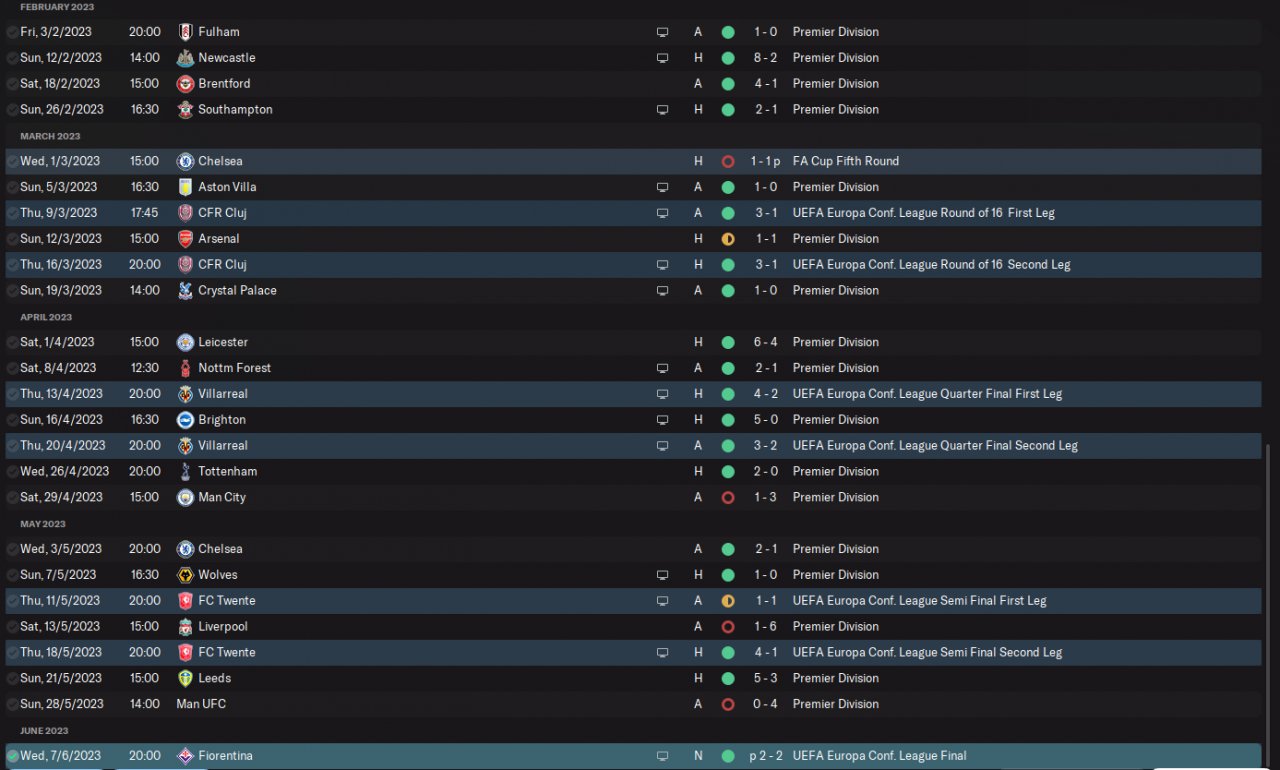Click the Wolves club badge
This screenshot has height=770, width=1280.
(185, 575)
